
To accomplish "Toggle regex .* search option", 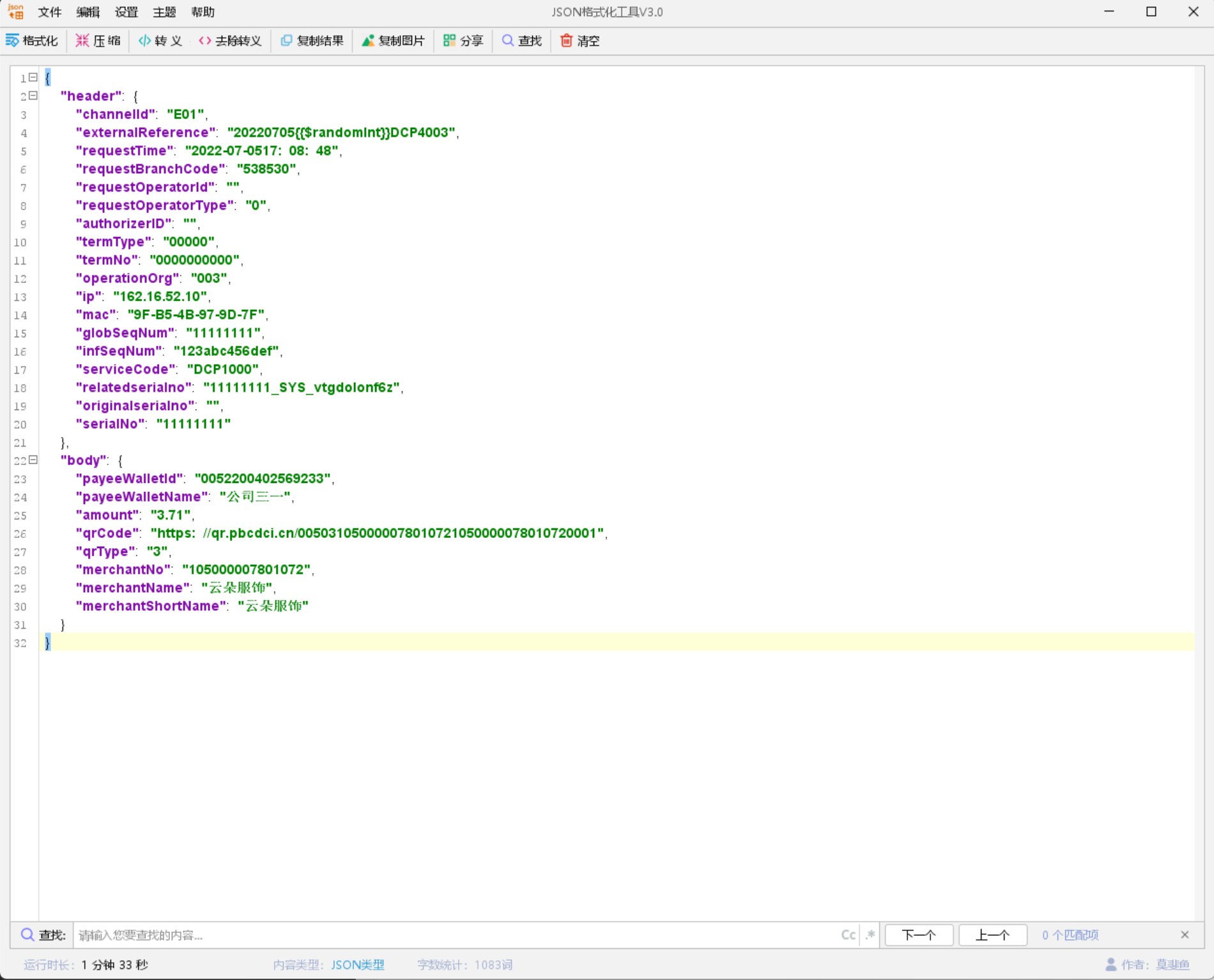I will point(870,935).
